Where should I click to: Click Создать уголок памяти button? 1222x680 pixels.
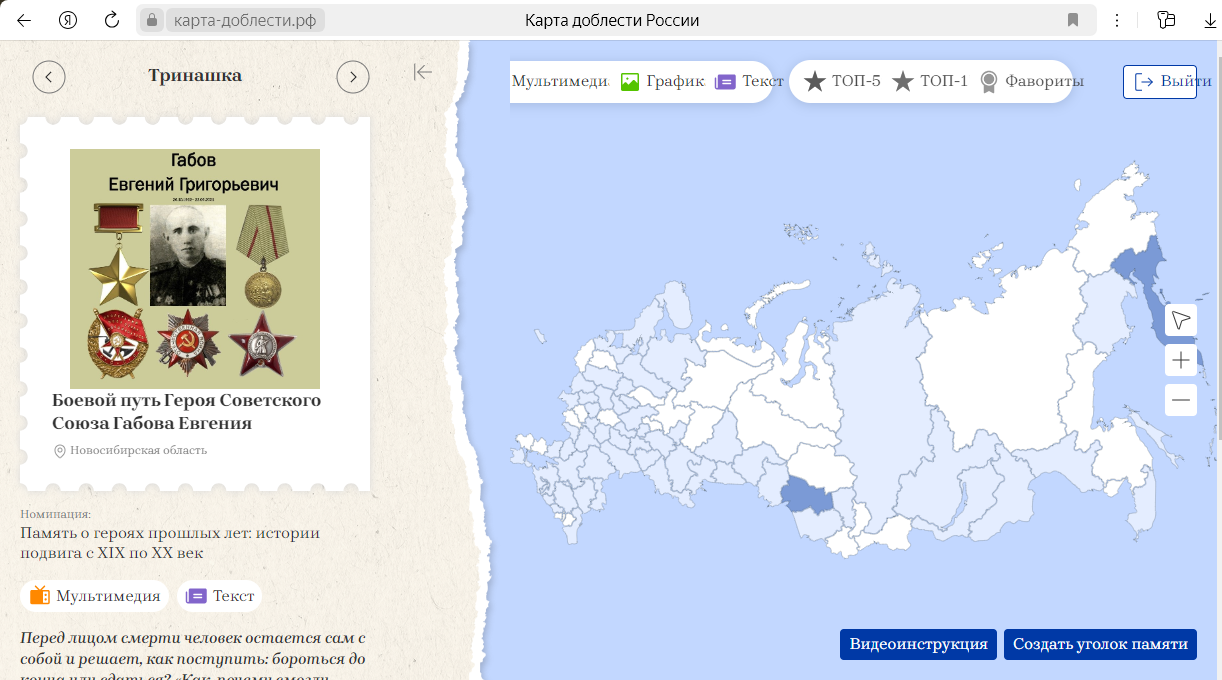point(1100,644)
